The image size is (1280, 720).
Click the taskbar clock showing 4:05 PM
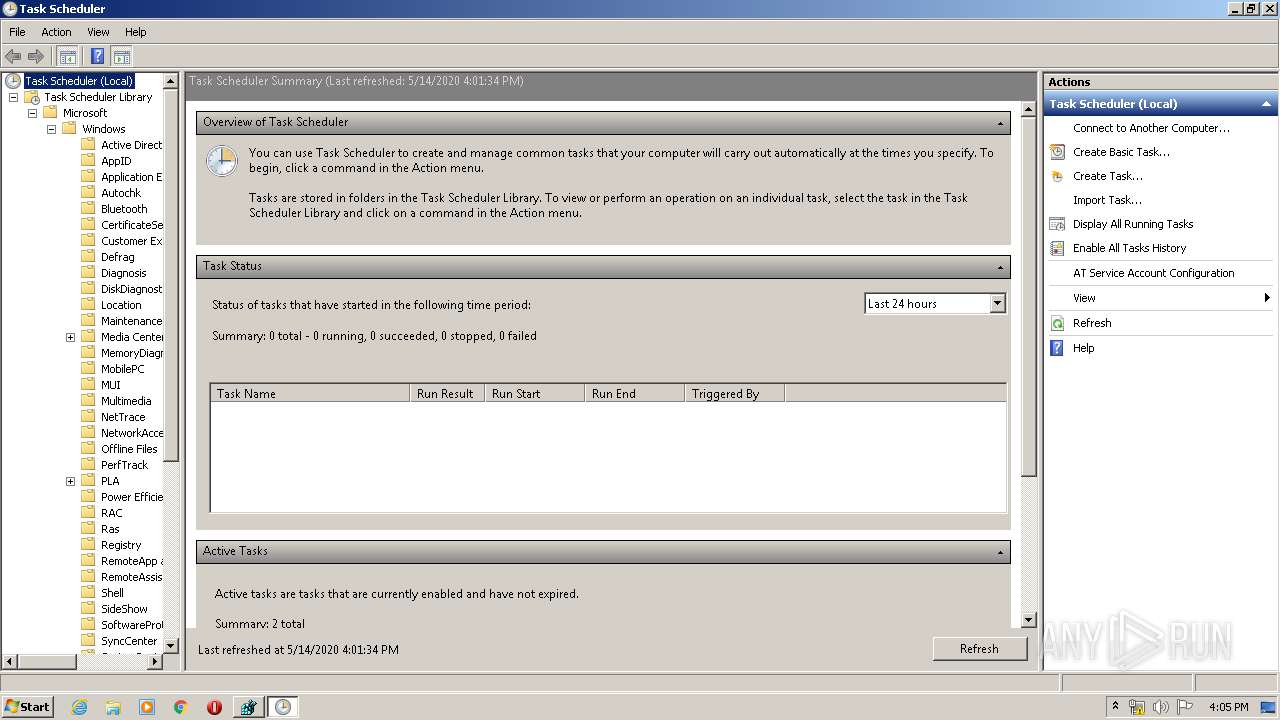coord(1228,707)
